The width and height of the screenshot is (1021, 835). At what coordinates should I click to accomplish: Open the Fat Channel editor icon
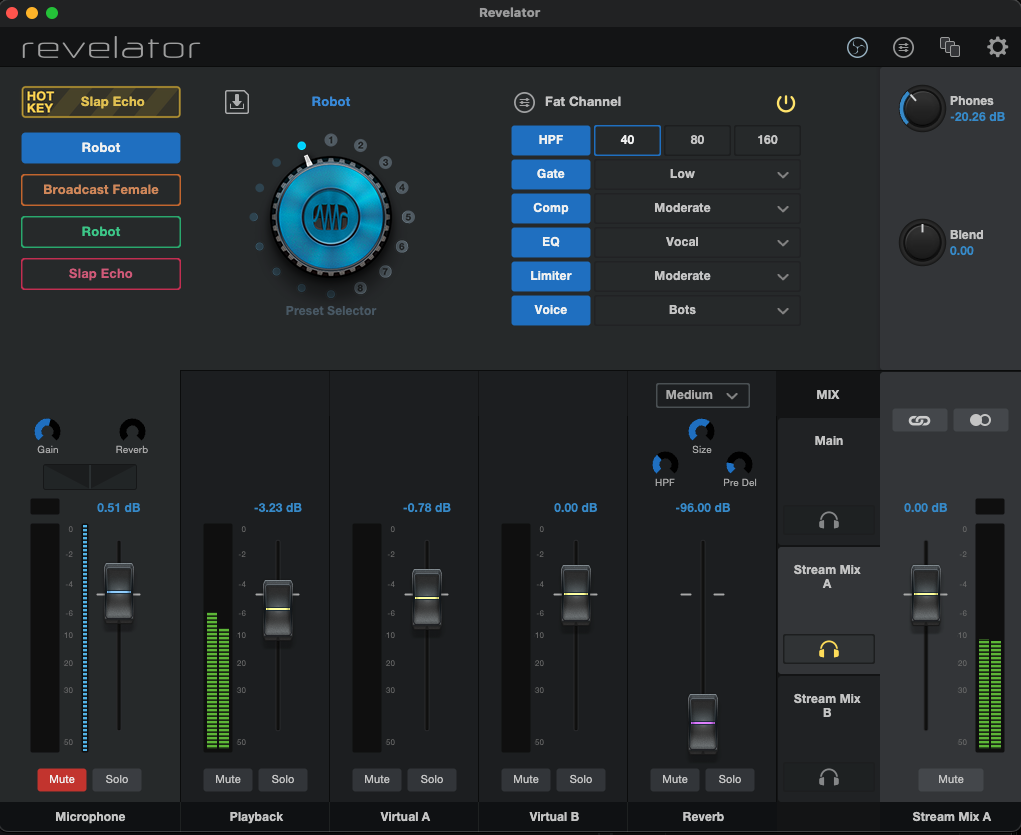tap(524, 102)
